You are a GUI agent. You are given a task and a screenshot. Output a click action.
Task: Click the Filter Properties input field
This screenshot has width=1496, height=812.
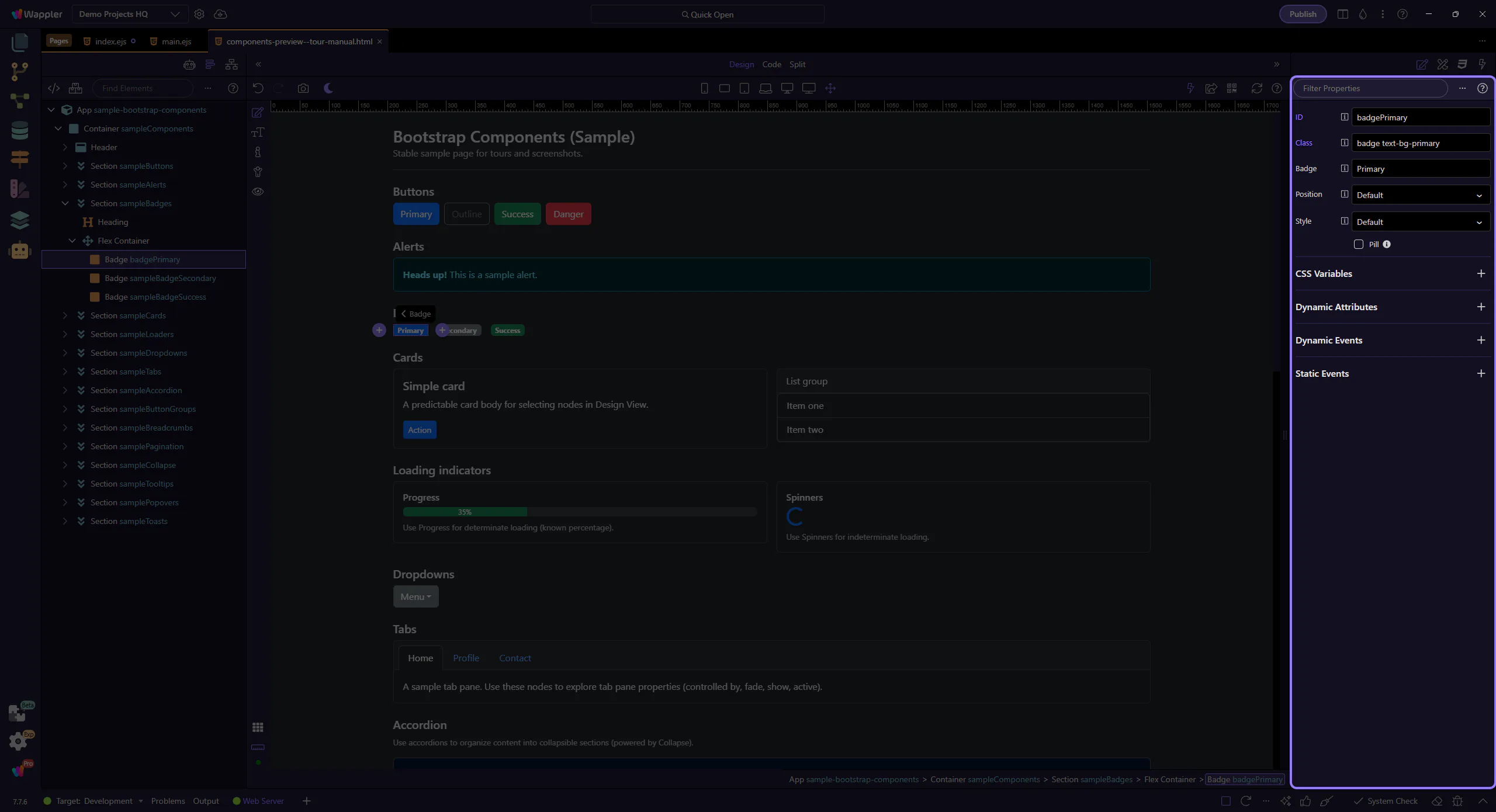1370,88
